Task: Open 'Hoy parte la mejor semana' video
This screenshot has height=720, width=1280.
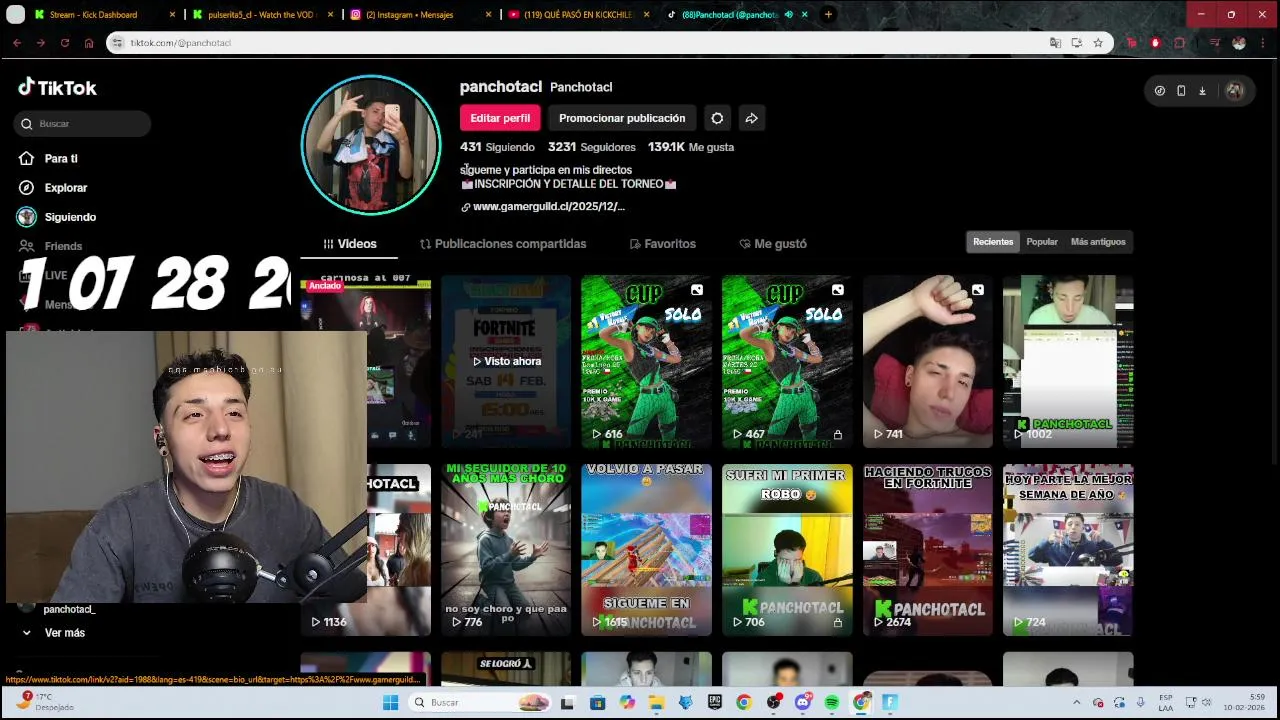Action: pos(1068,549)
